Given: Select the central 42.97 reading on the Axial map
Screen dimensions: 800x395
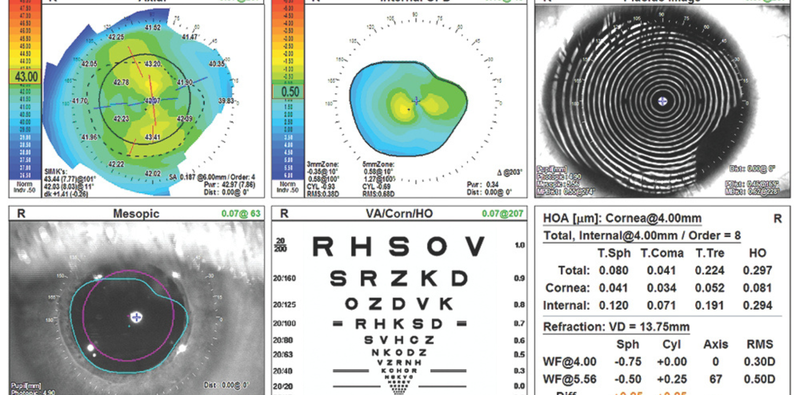Looking at the screenshot, I should [x=153, y=101].
